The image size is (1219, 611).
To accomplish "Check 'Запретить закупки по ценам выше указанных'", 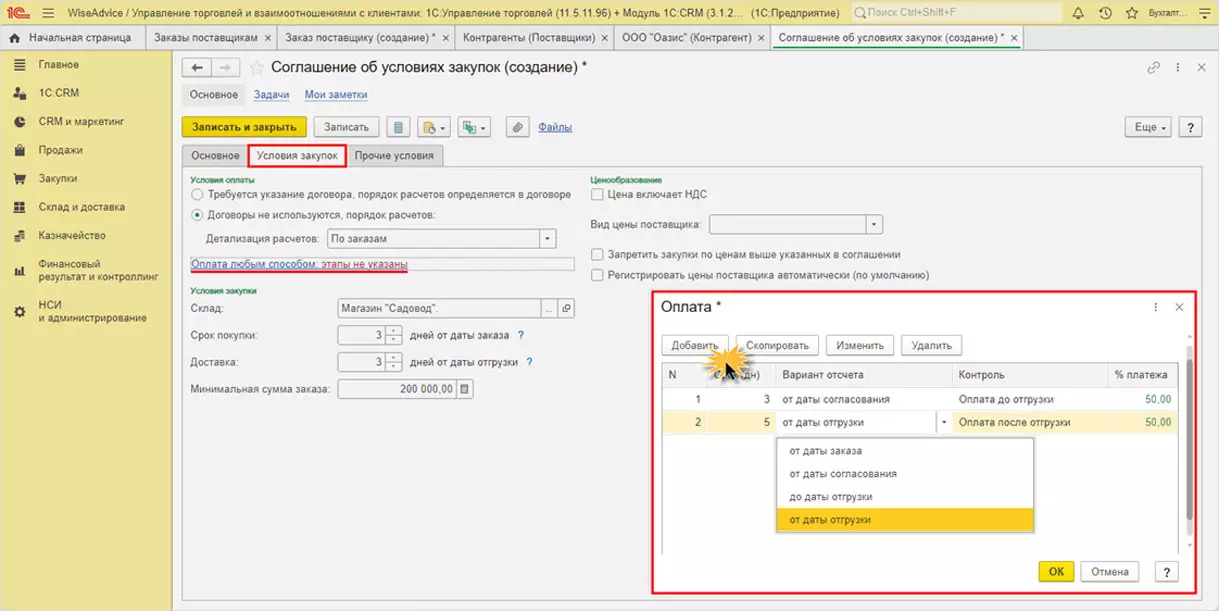I will pyautogui.click(x=598, y=254).
